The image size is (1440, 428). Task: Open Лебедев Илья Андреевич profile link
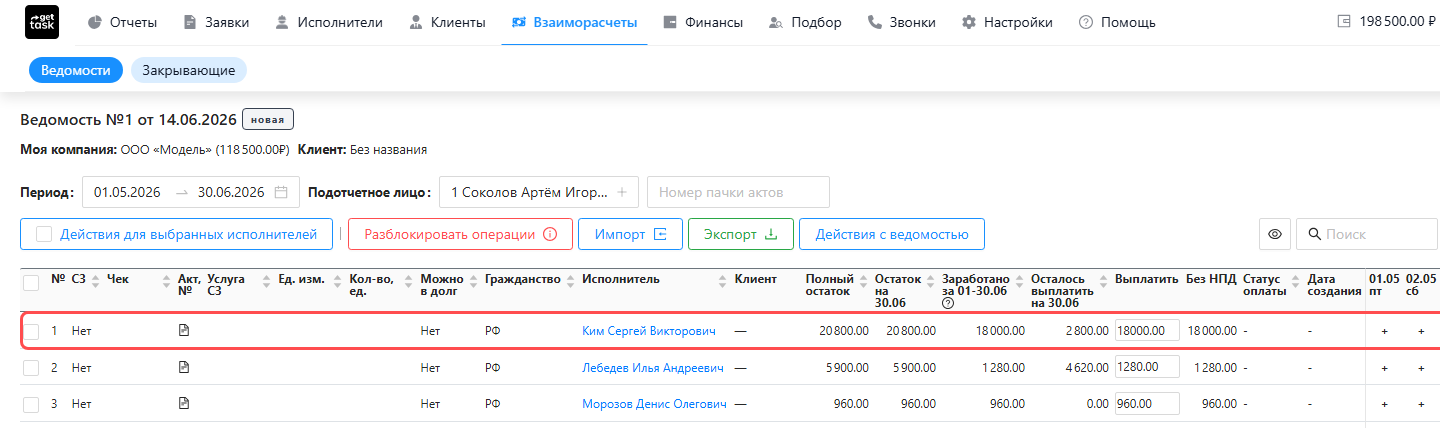click(x=653, y=368)
